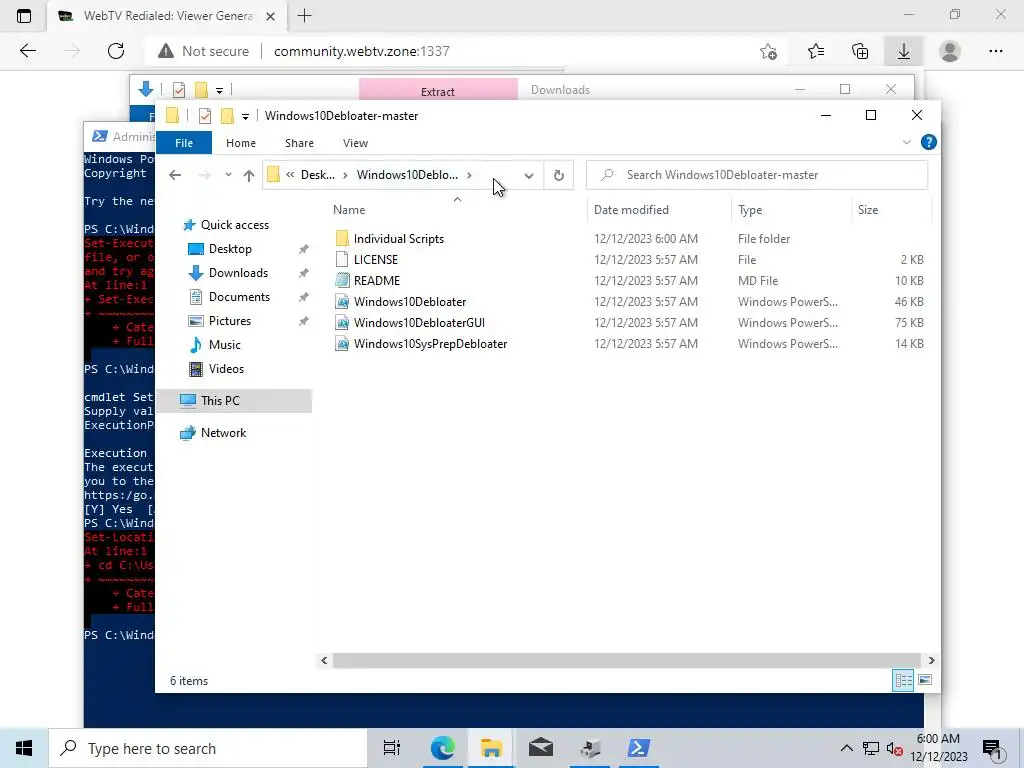
Task: Click New folder quick access toolbar icon
Action: tap(227, 116)
